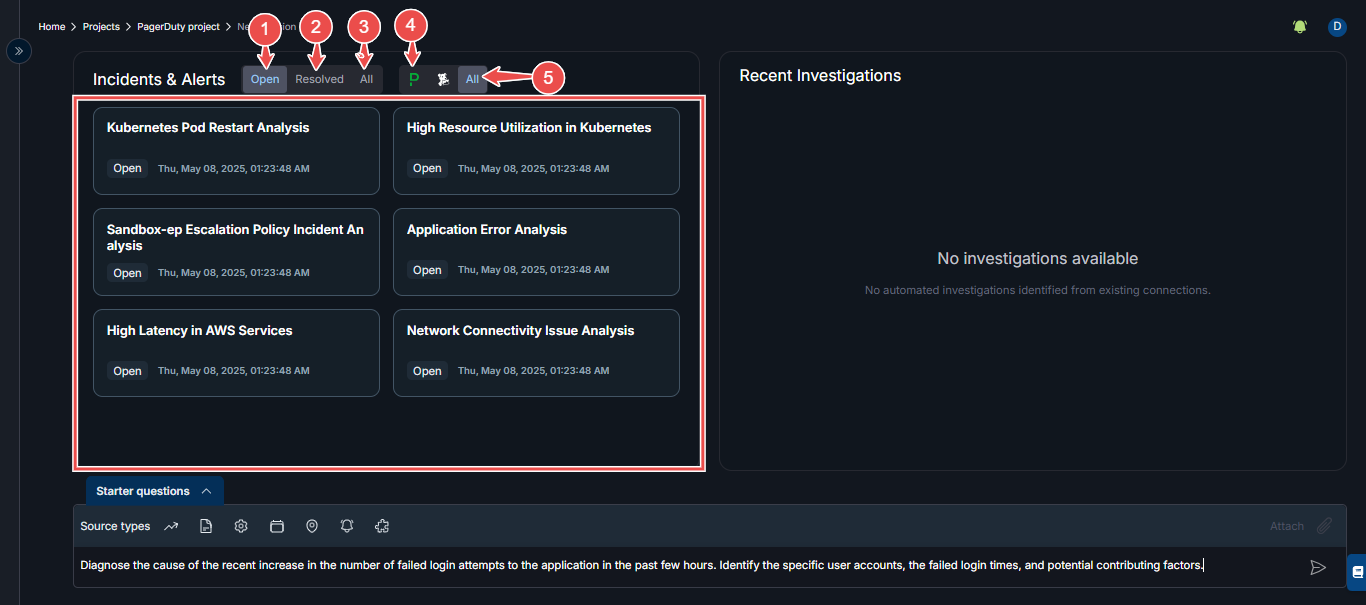1366x605 pixels.
Task: Select the puzzle piece source type icon
Action: (381, 526)
